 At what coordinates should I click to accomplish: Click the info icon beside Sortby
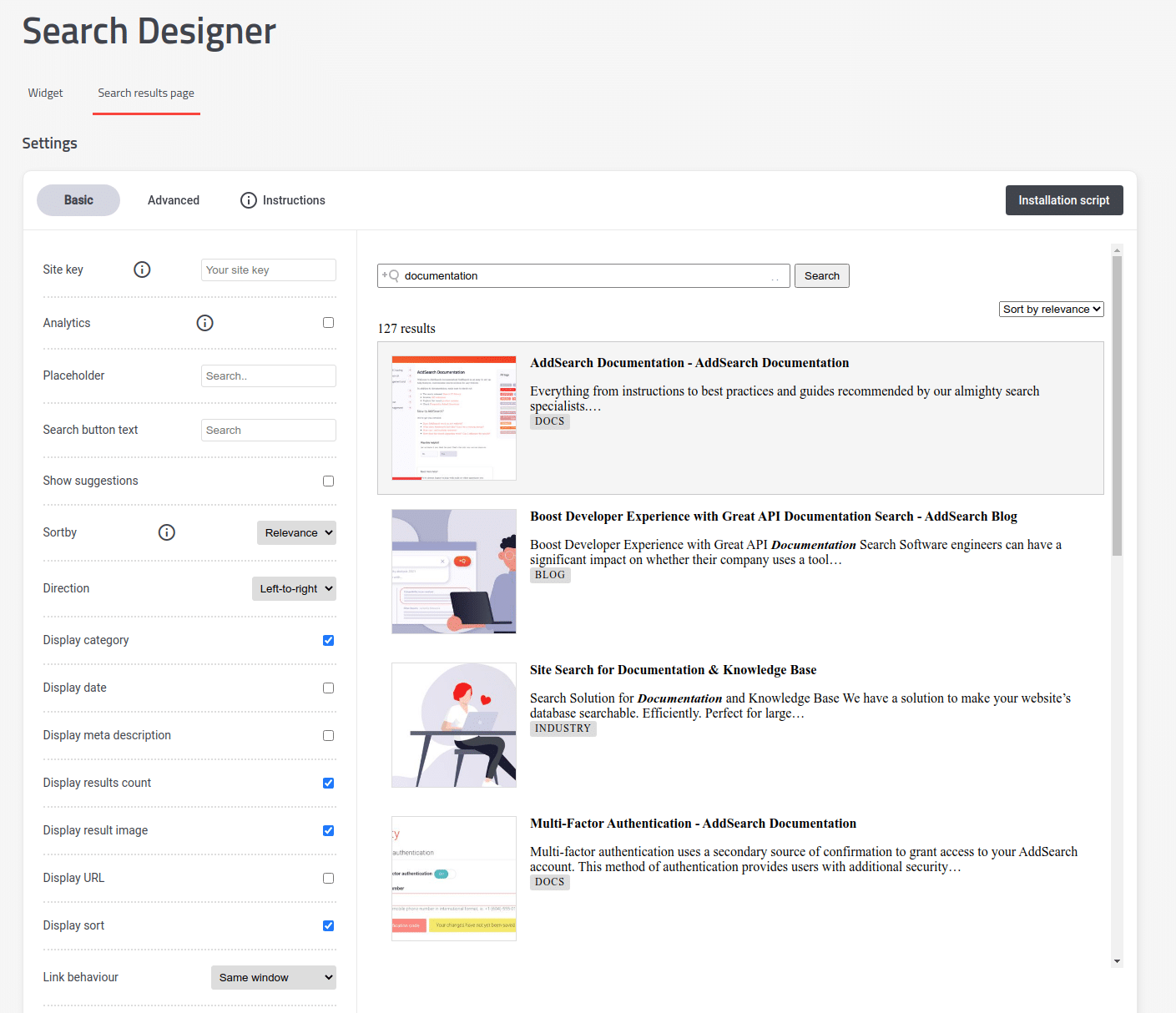(167, 532)
